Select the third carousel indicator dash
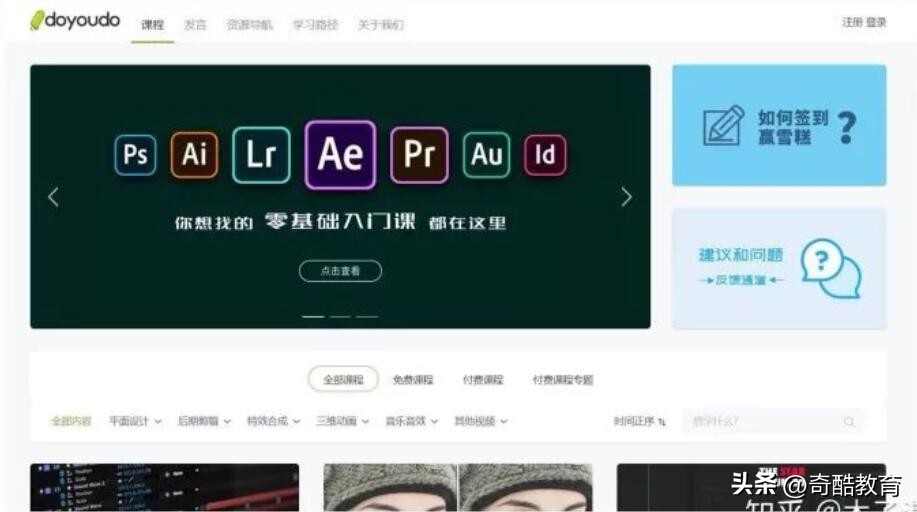This screenshot has width=917, height=512. click(367, 317)
